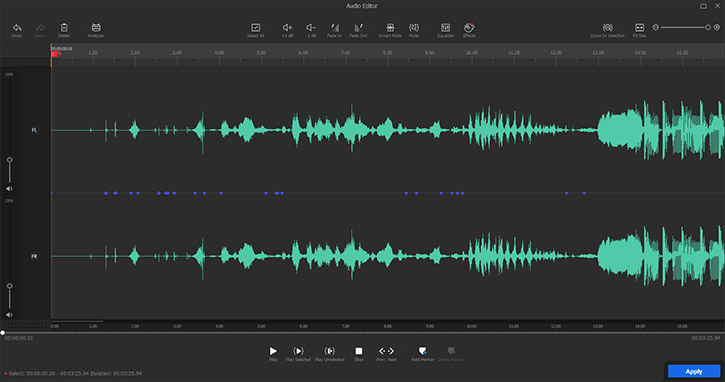The width and height of the screenshot is (725, 382).
Task: Click the Mute toolbar icon
Action: [414, 28]
